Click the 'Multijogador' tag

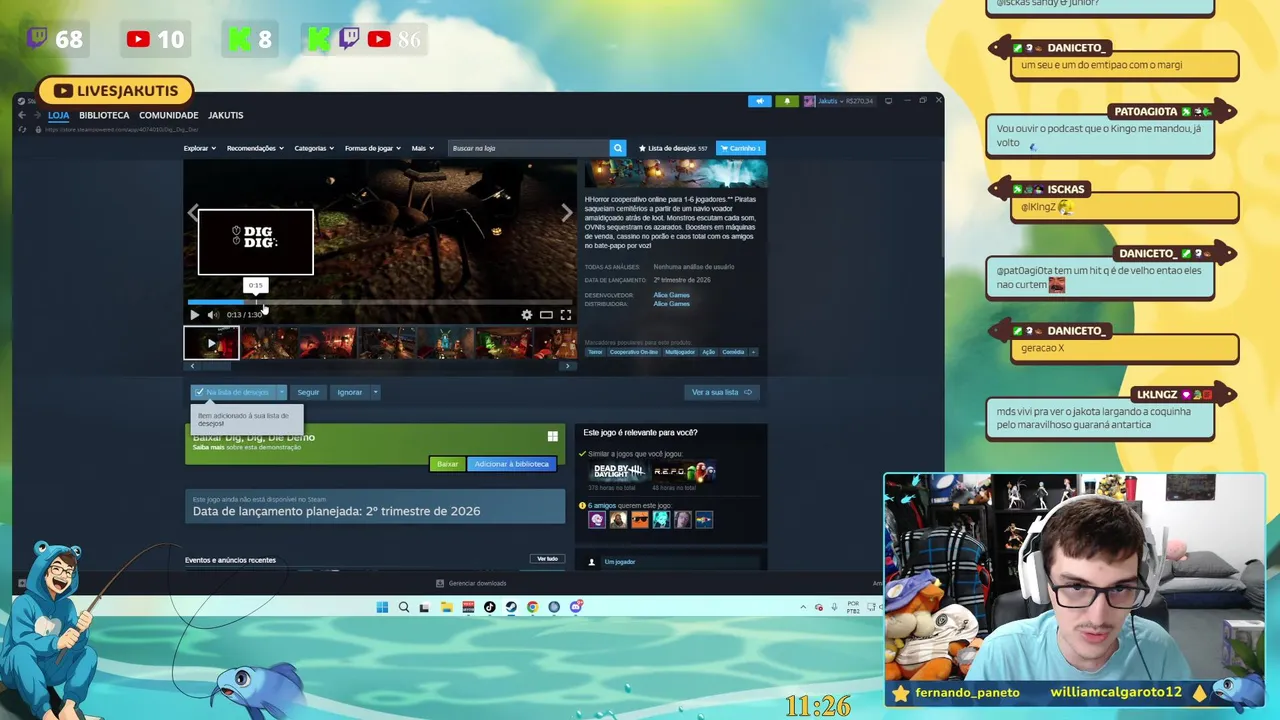pyautogui.click(x=680, y=352)
